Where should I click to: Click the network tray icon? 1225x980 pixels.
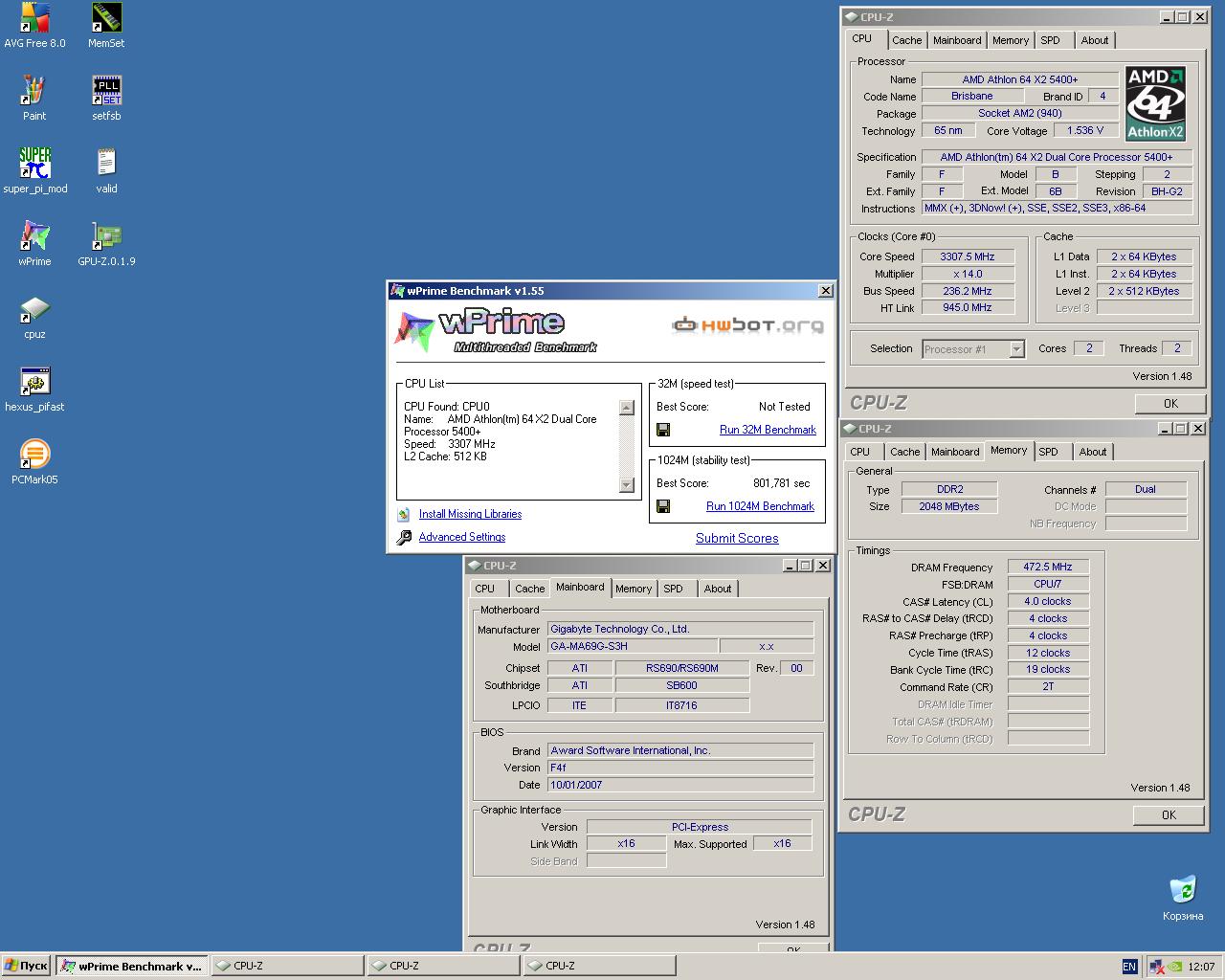(x=1156, y=967)
